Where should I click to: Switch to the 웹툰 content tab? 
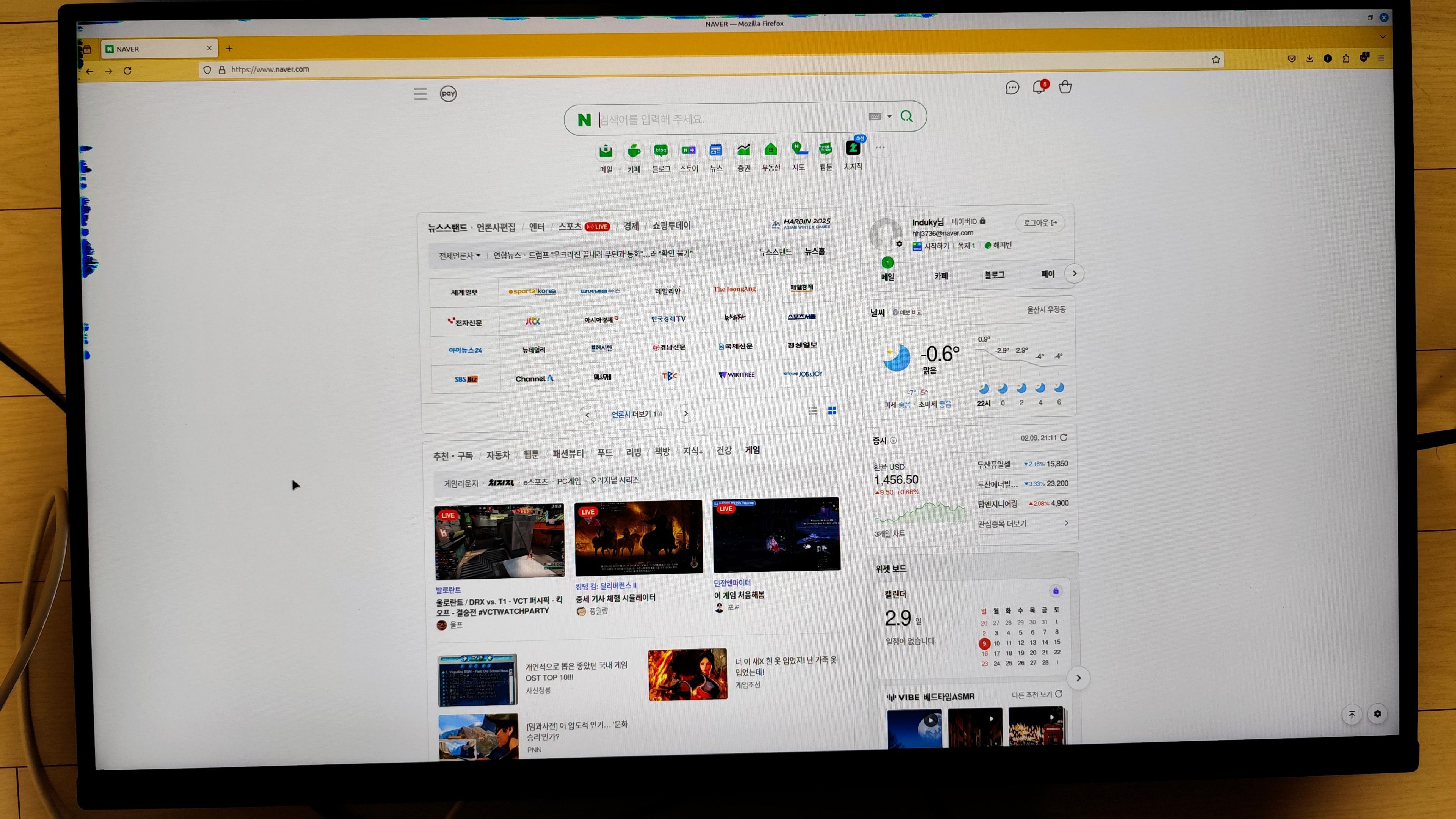(531, 455)
